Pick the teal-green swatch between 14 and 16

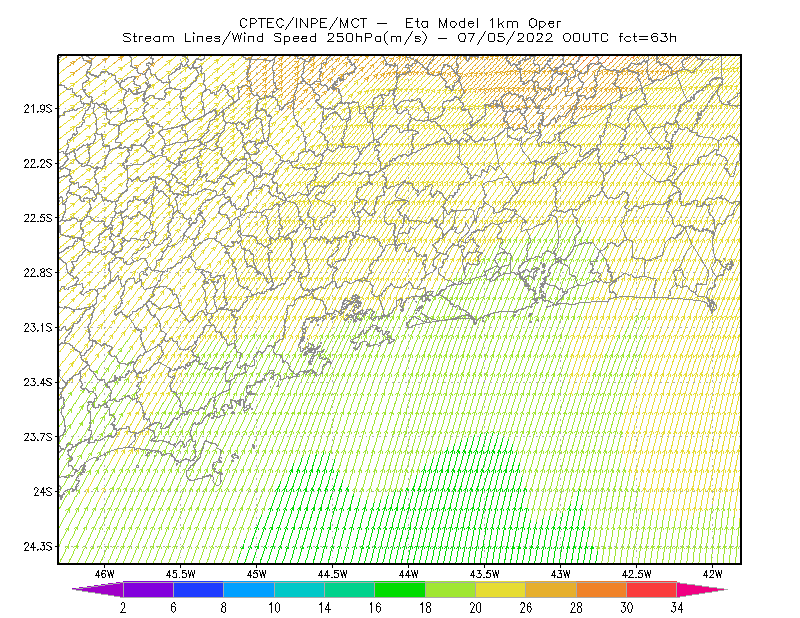(349, 589)
